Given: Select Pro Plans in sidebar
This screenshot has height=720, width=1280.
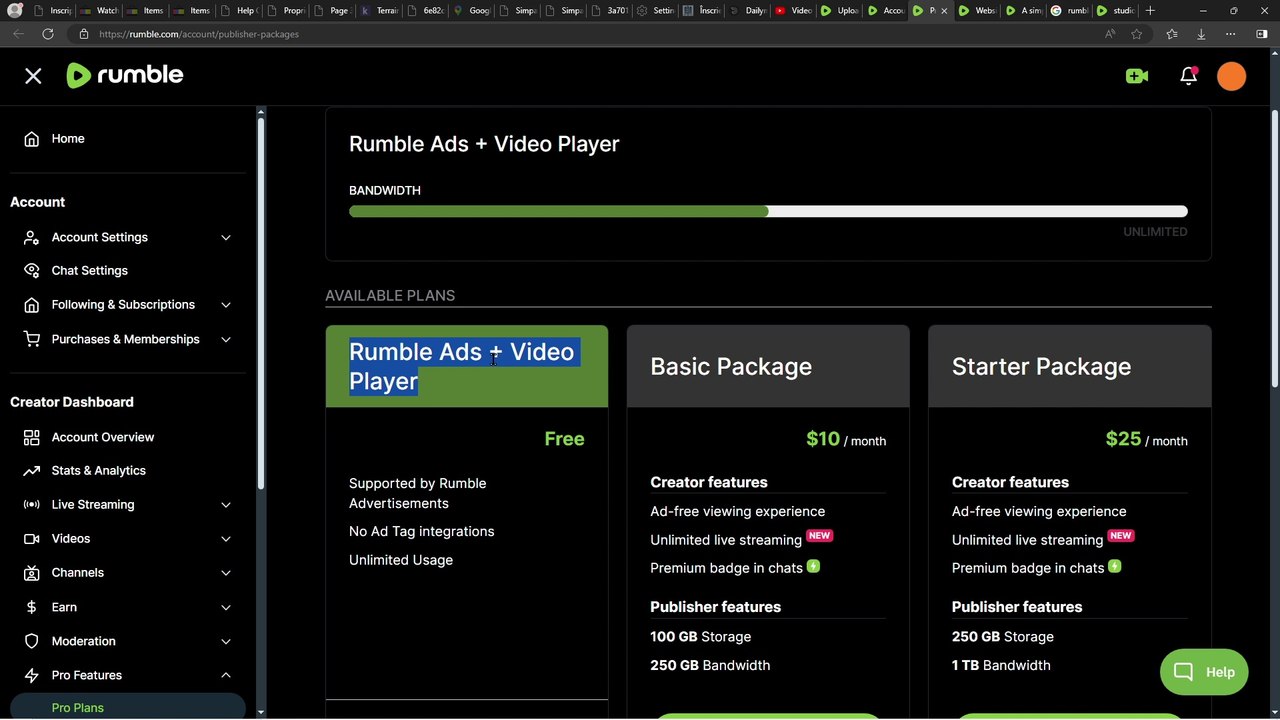Looking at the screenshot, I should [x=78, y=707].
